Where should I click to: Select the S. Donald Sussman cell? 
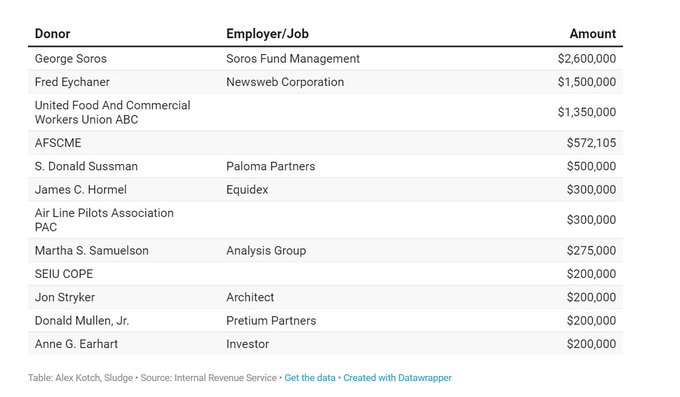(86, 166)
